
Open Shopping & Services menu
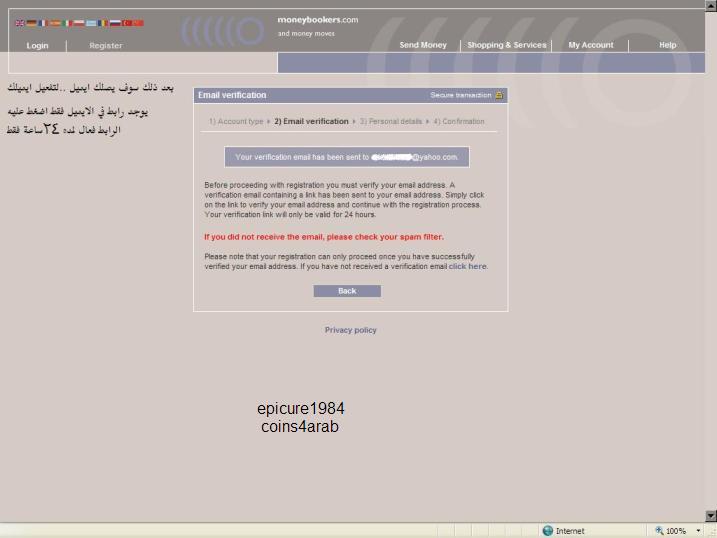click(x=507, y=45)
